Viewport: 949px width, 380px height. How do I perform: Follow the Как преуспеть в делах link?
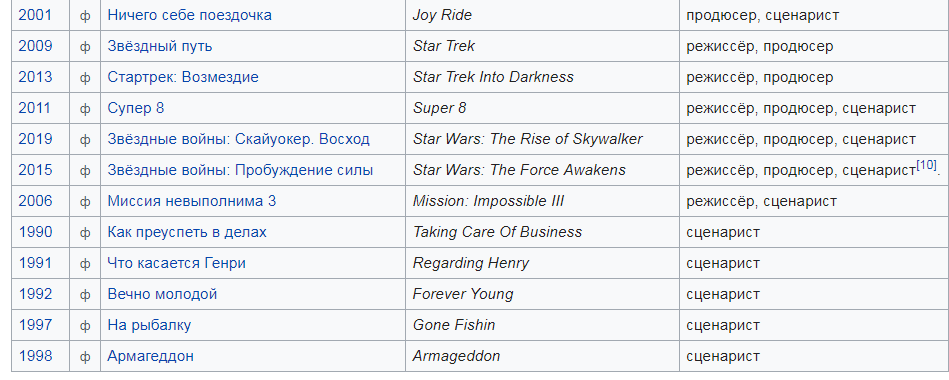pyautogui.click(x=187, y=232)
